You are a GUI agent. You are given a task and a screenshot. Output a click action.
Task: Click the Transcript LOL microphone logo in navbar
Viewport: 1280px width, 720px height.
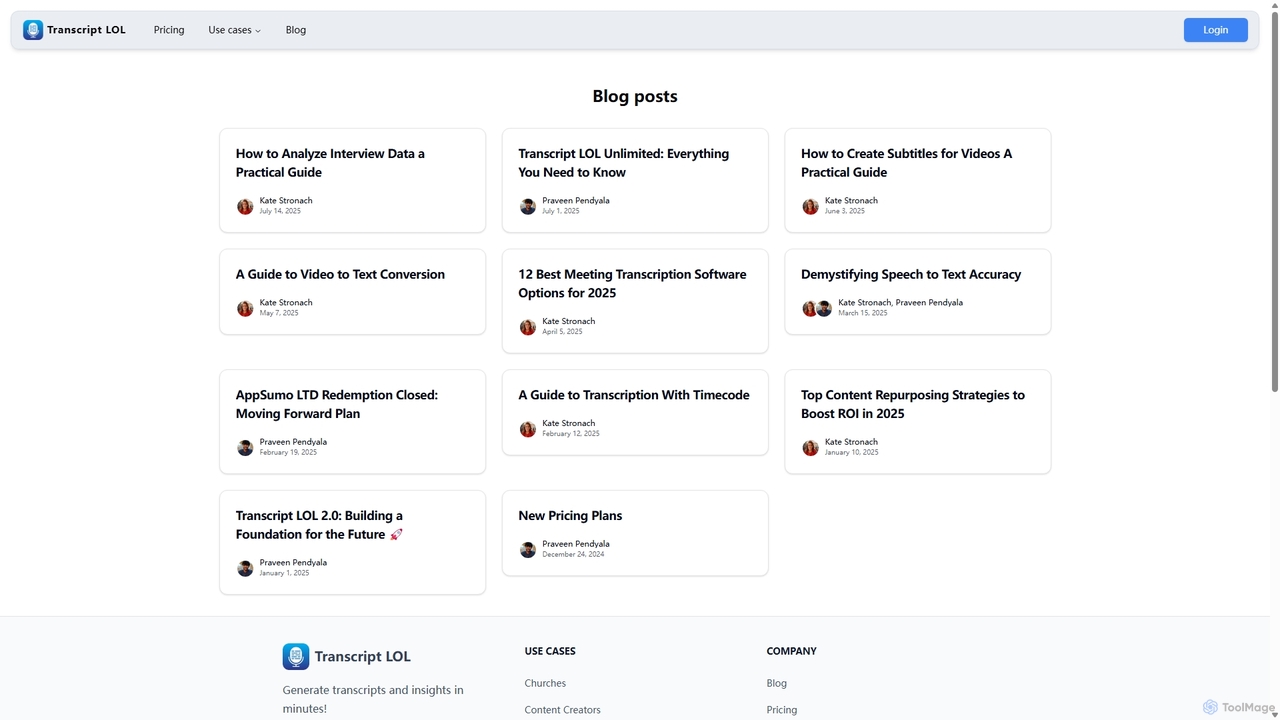click(33, 30)
